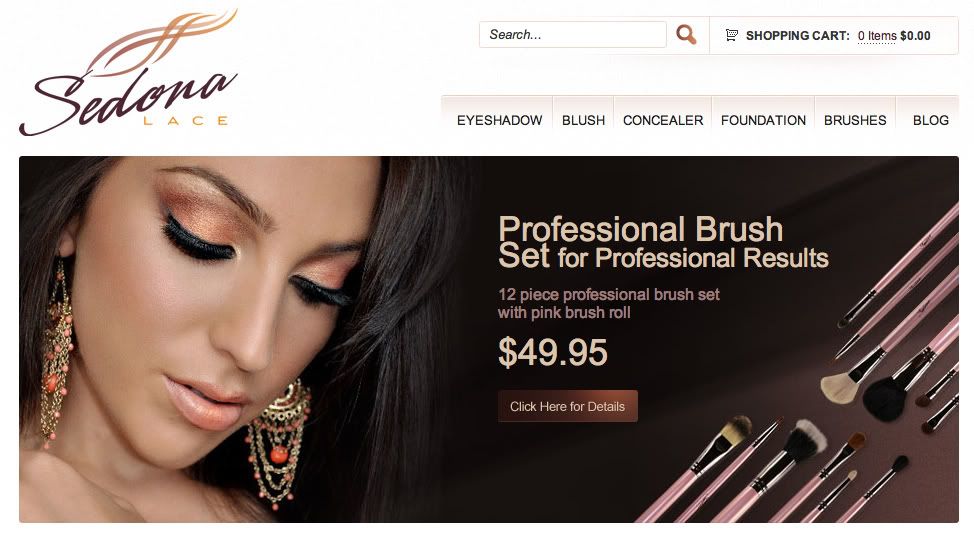Click into the Search text field

tap(573, 35)
